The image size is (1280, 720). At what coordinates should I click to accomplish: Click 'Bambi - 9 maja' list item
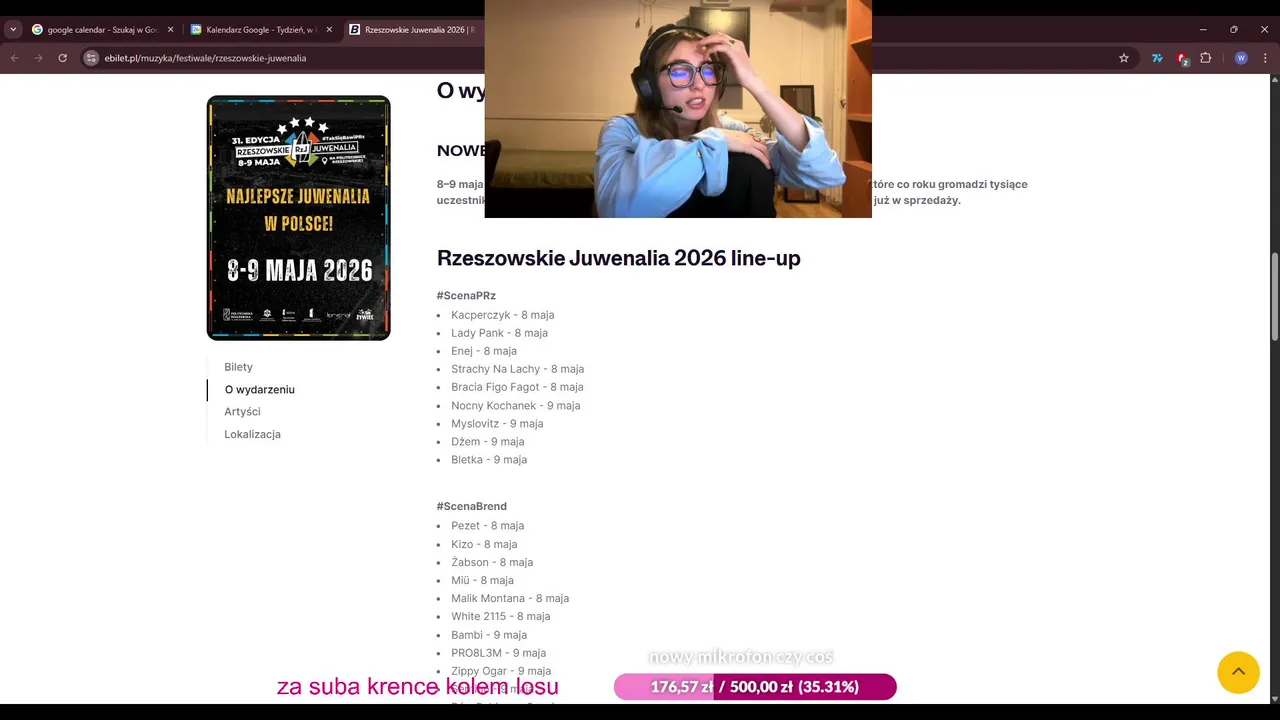pos(489,635)
